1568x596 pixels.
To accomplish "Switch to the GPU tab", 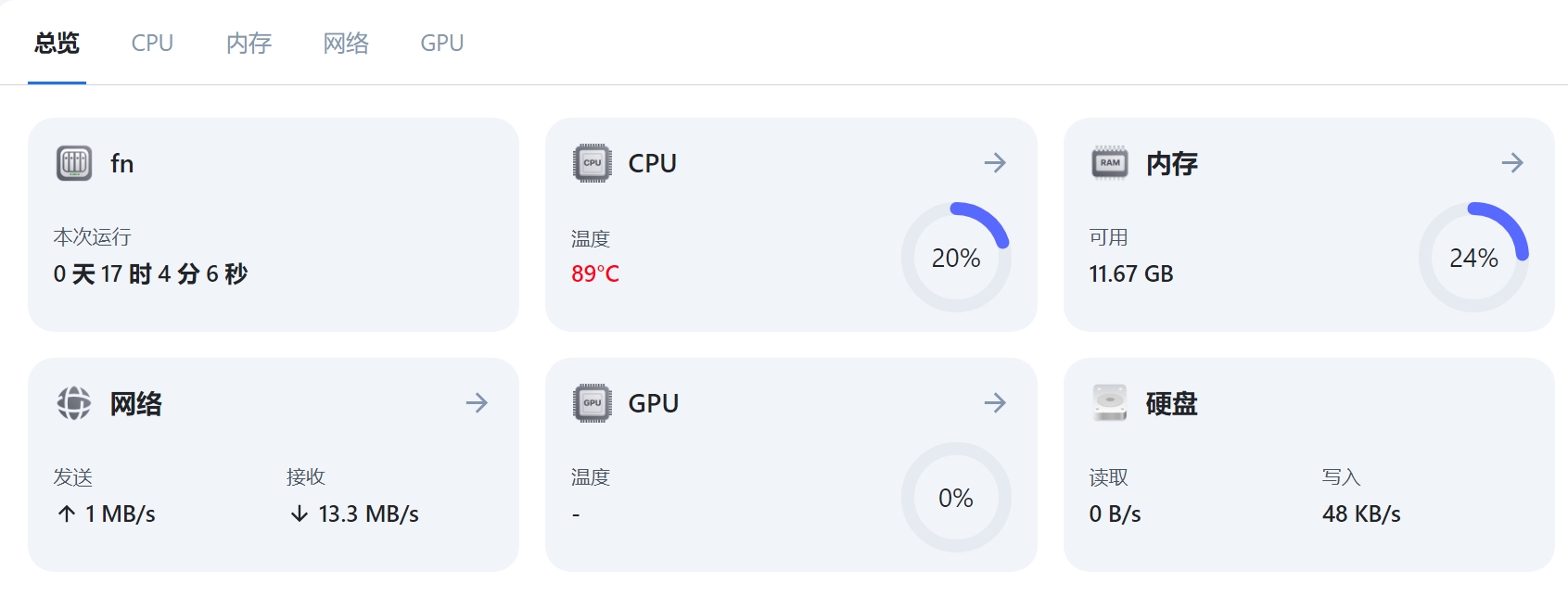I will coord(442,44).
